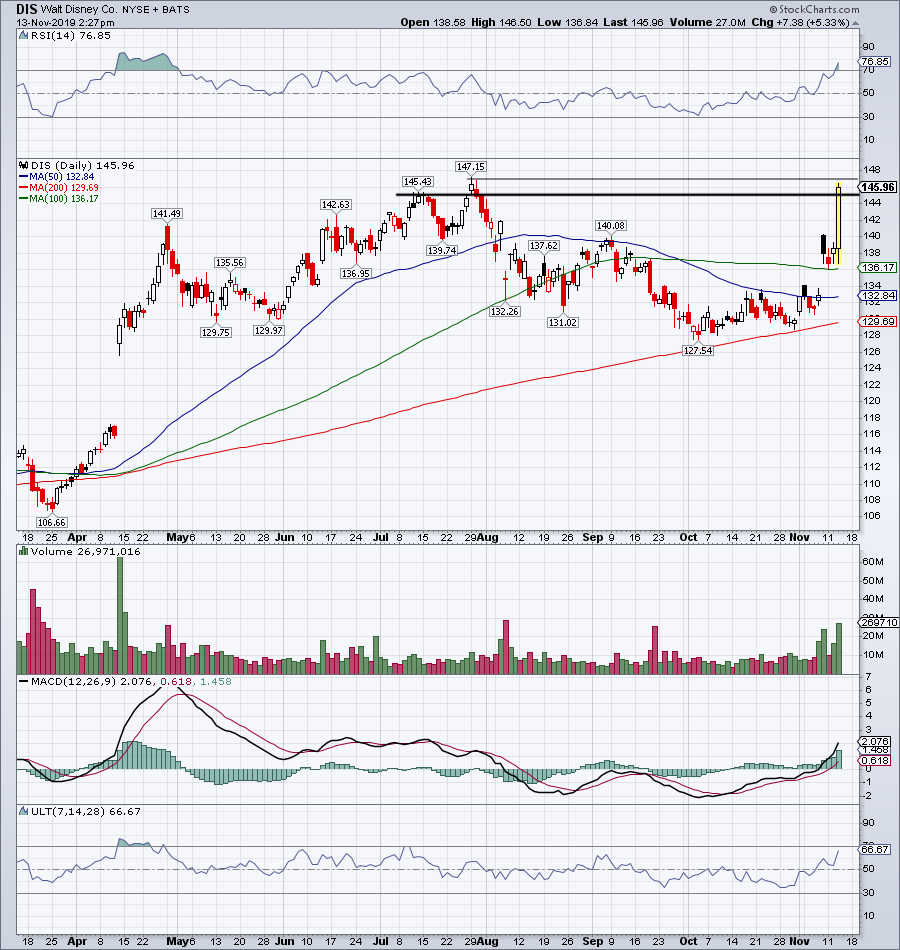Click the green 136.17 tag on right axis
The width and height of the screenshot is (900, 950).
pos(878,267)
